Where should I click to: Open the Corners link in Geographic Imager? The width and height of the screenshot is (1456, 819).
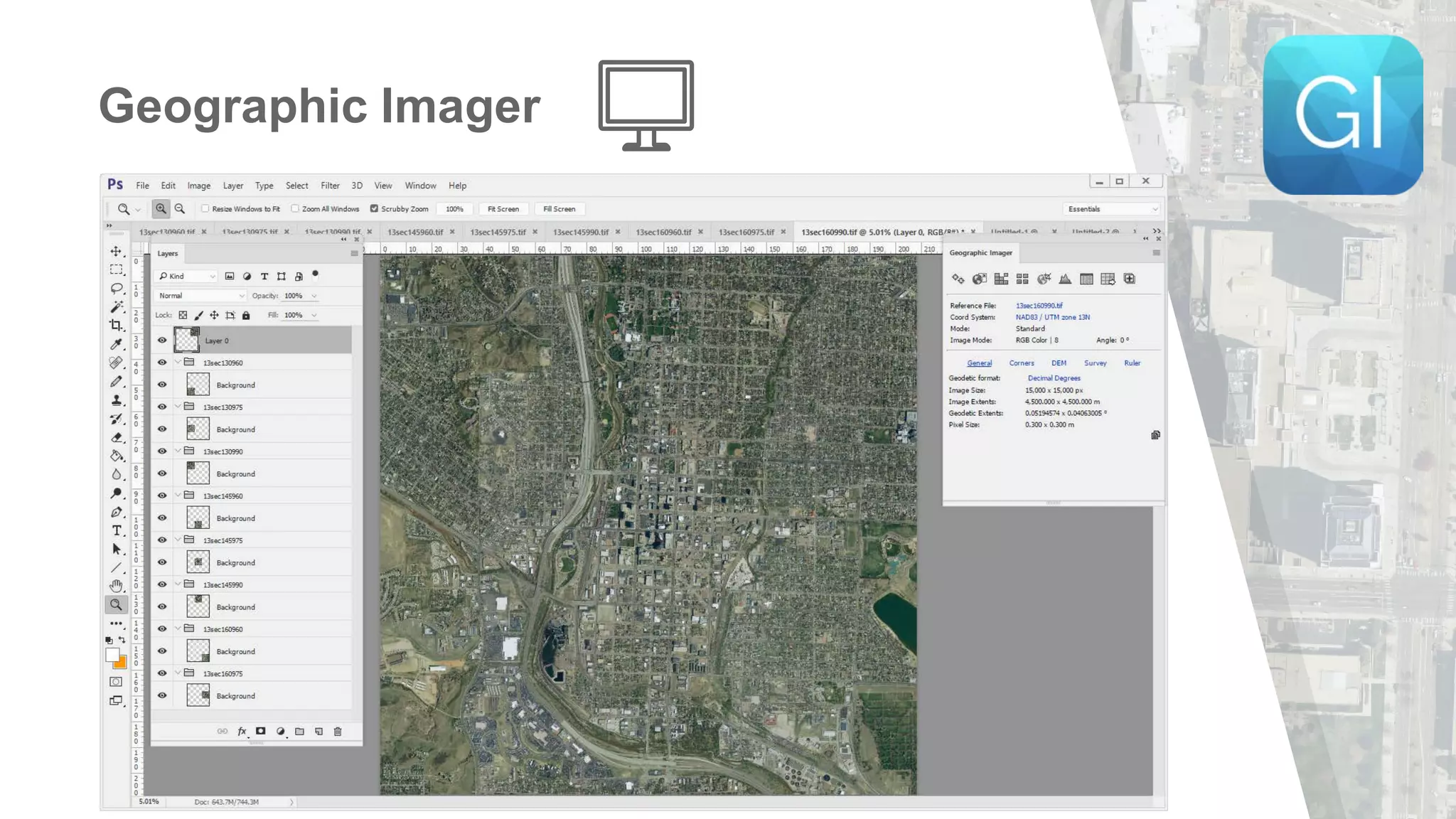(x=1022, y=363)
